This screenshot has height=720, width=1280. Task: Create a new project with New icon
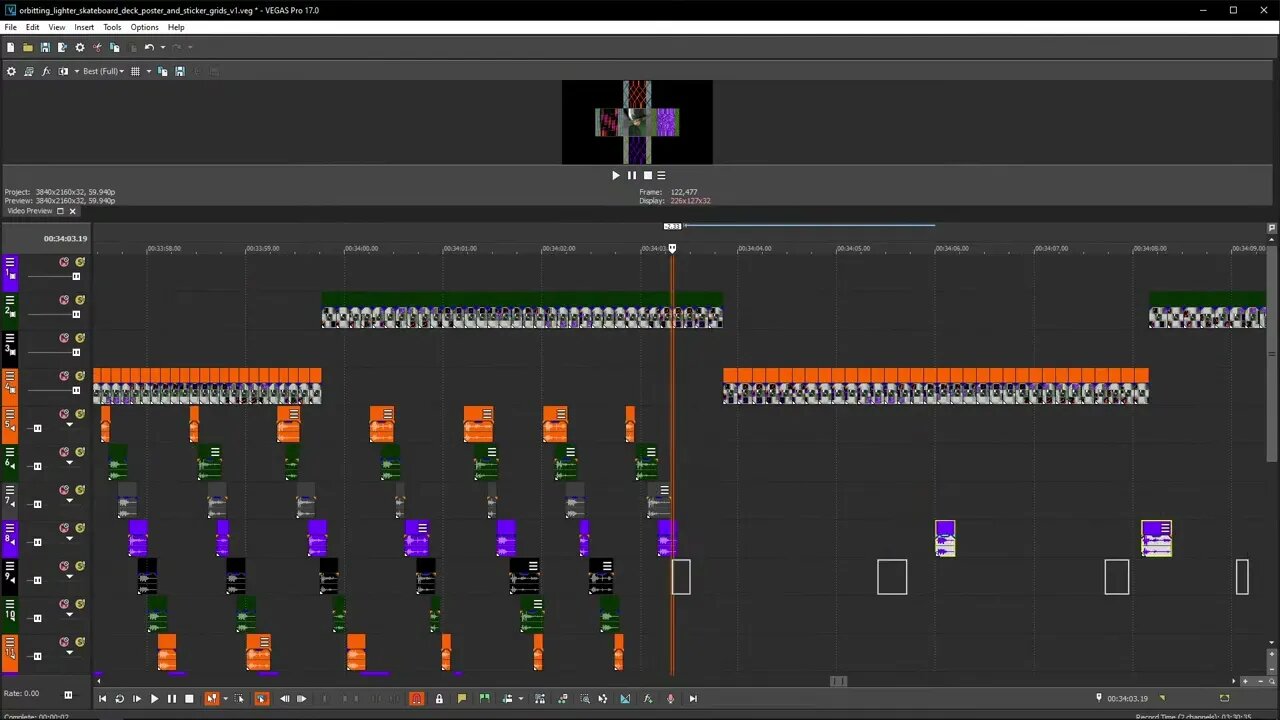[x=11, y=47]
